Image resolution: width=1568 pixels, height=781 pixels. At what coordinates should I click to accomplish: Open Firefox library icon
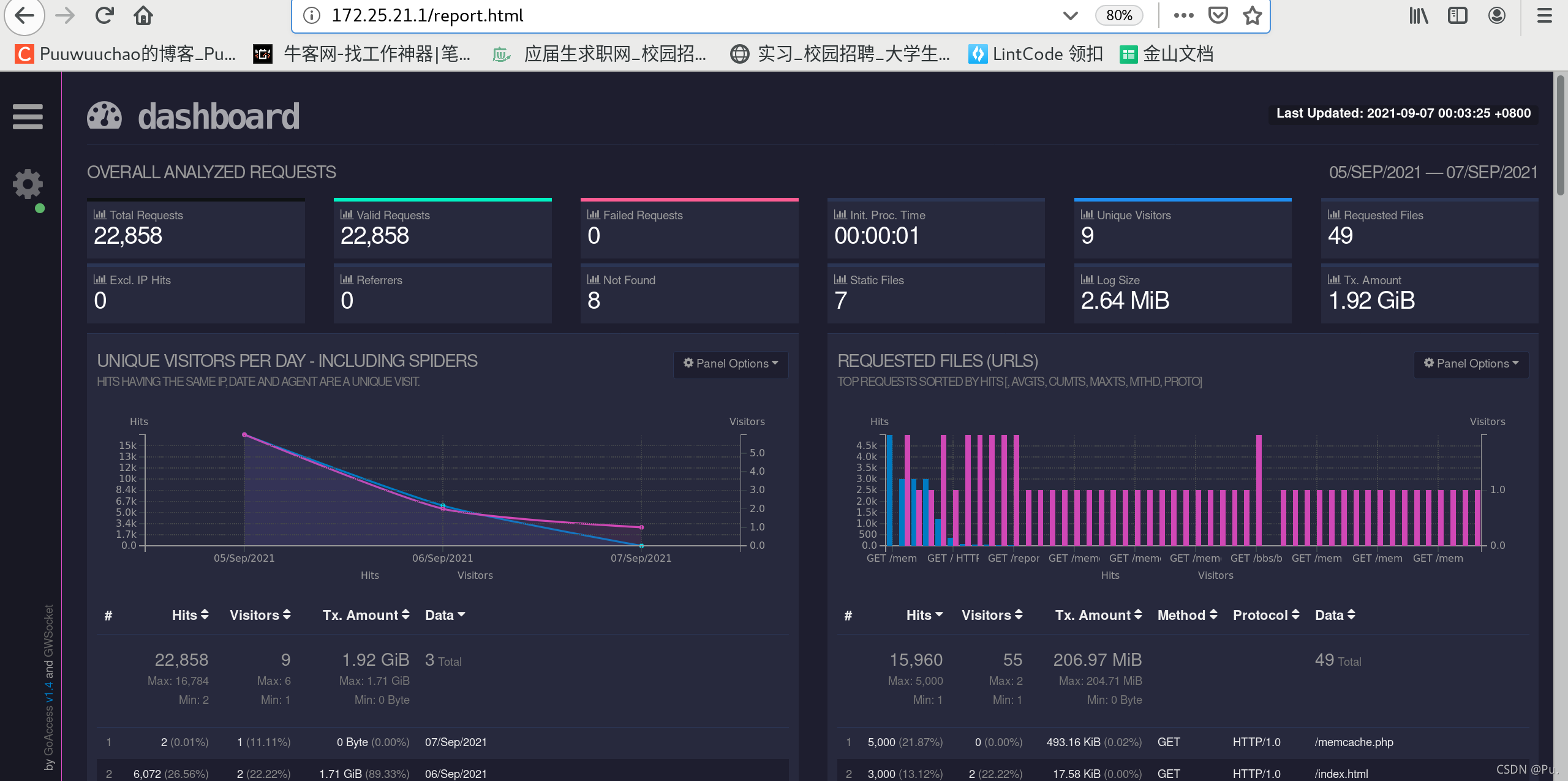click(x=1418, y=15)
